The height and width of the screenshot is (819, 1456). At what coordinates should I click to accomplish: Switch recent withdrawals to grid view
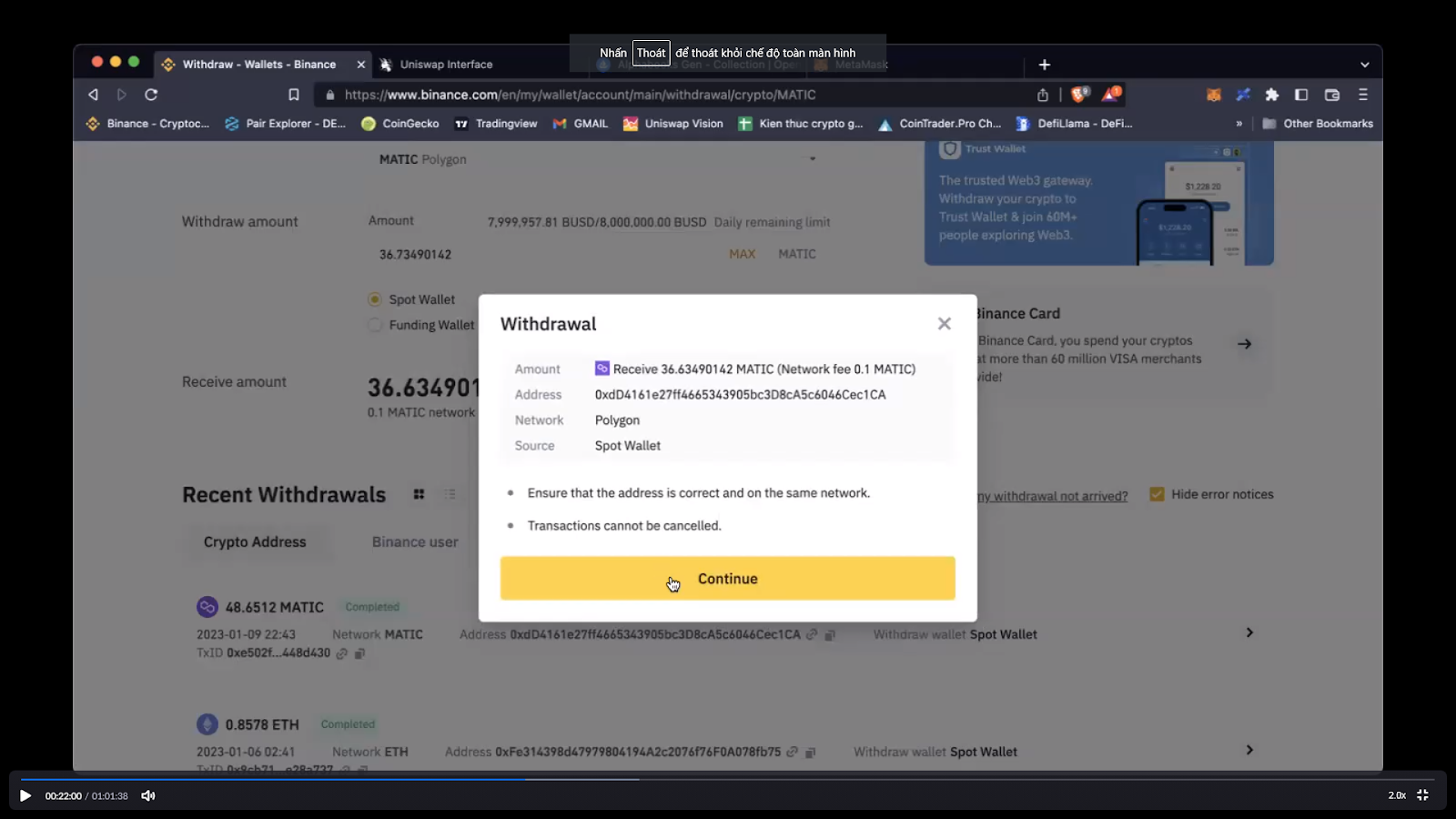[419, 494]
